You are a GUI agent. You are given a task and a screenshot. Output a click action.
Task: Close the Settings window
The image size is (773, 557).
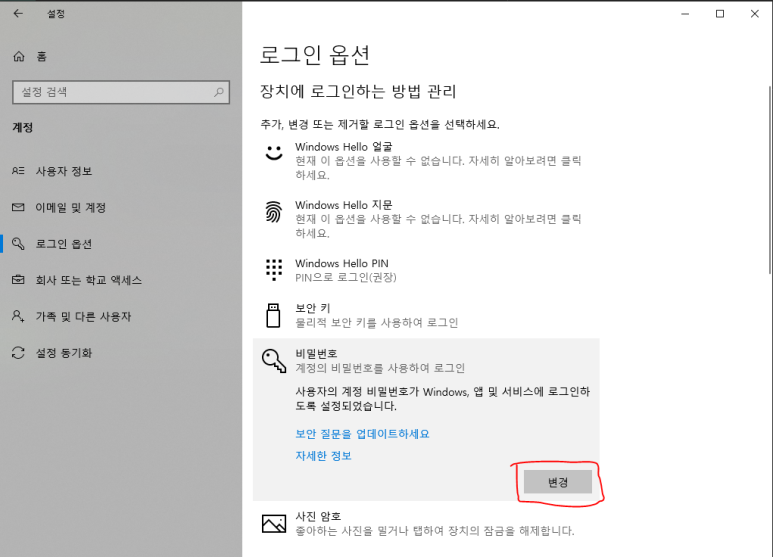755,14
